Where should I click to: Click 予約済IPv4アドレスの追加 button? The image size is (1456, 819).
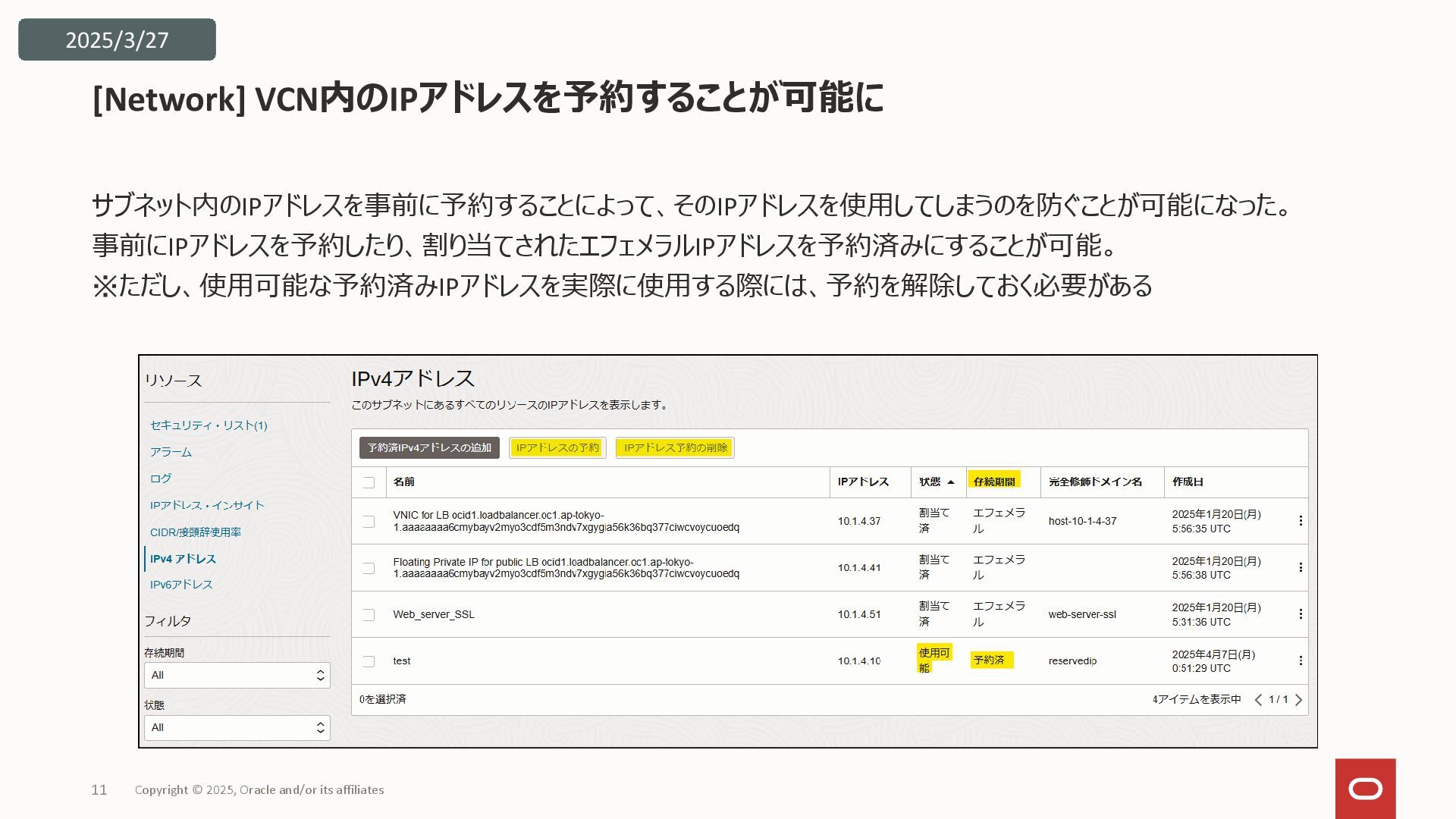(x=429, y=448)
